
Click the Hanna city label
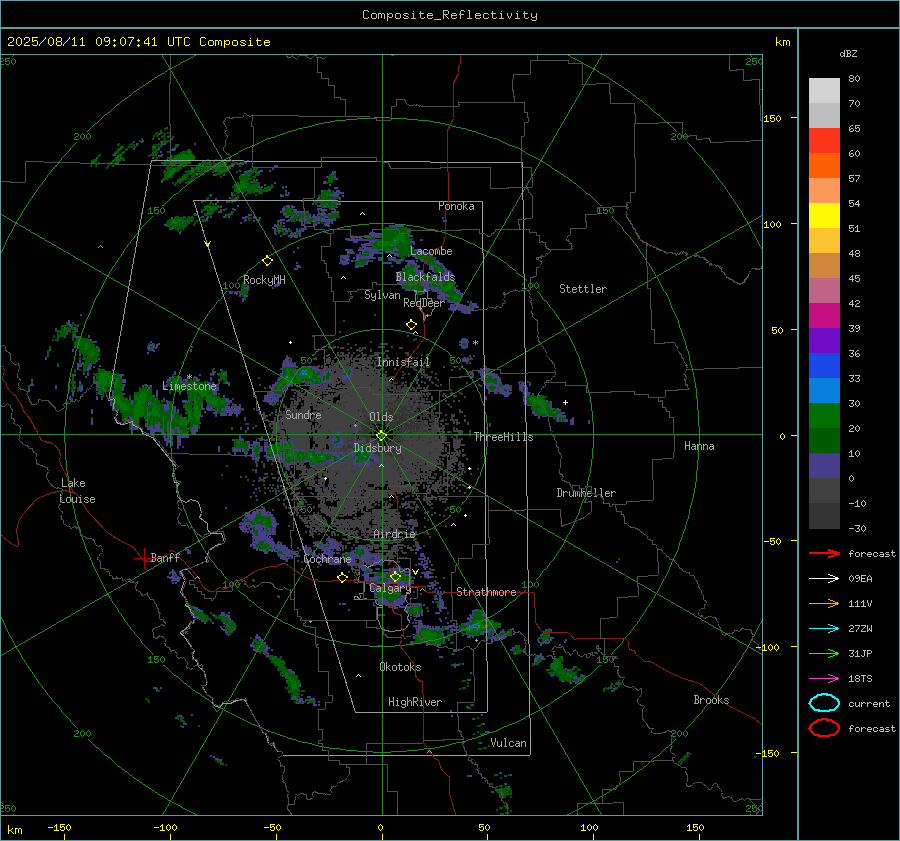pos(699,446)
